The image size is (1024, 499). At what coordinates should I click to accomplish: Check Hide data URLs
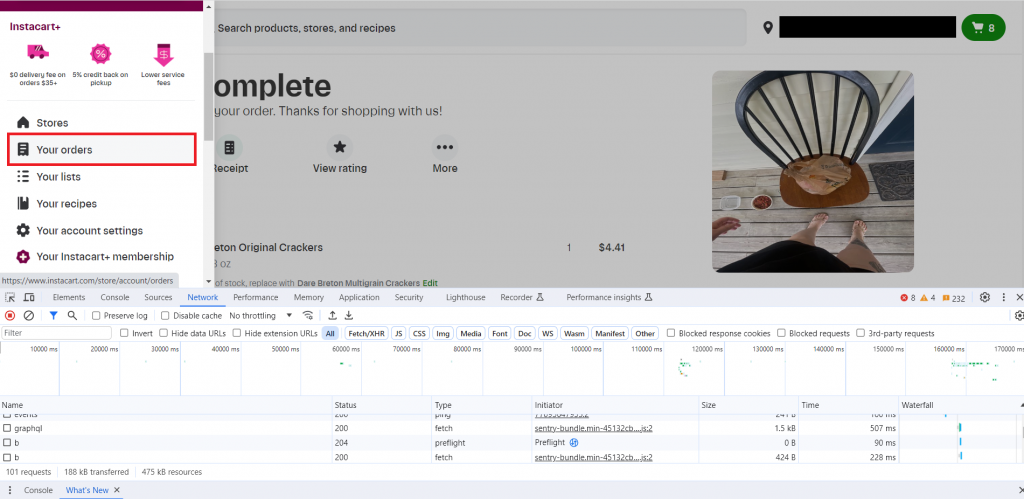(163, 333)
